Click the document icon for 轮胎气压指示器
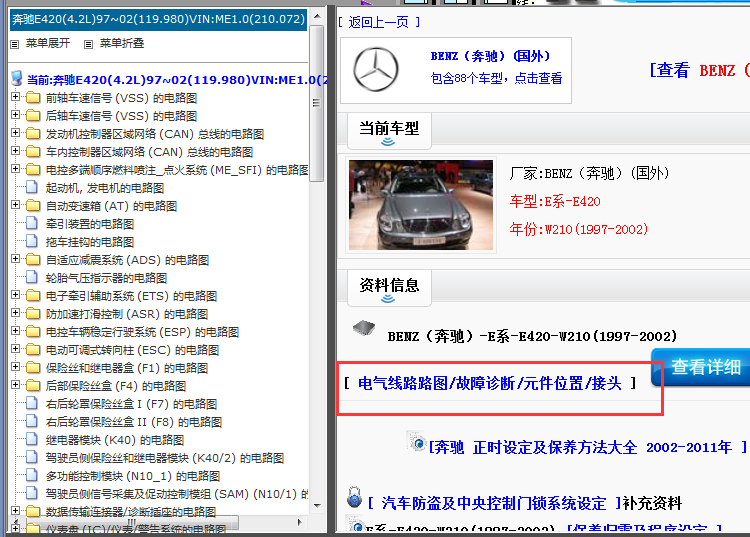The image size is (750, 537). 32,277
